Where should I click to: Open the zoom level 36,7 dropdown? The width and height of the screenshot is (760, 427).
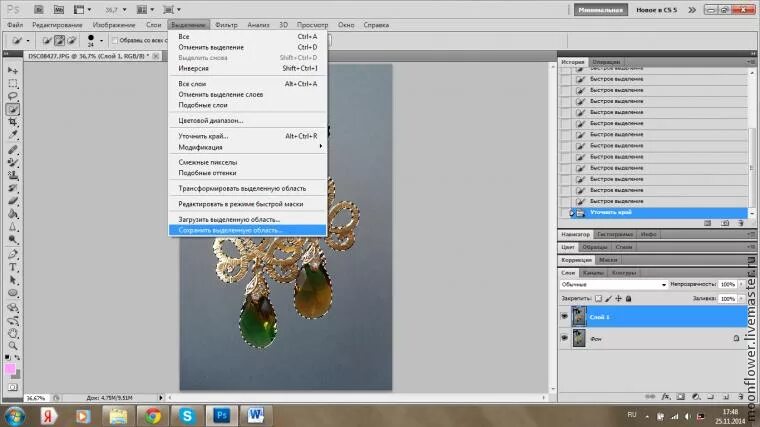coord(125,10)
